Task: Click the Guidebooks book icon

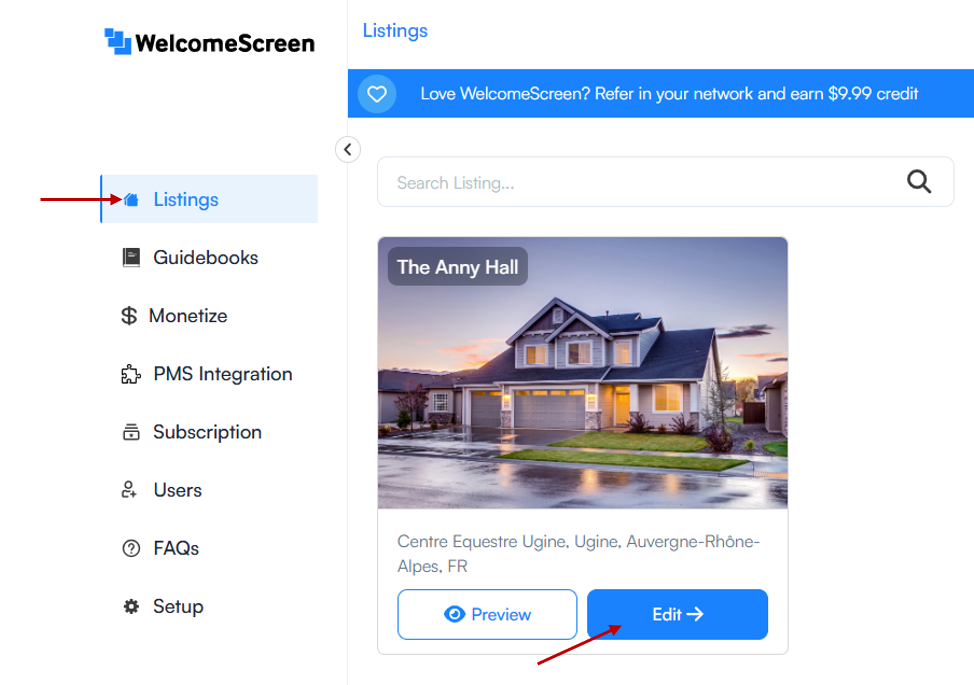Action: [x=131, y=257]
